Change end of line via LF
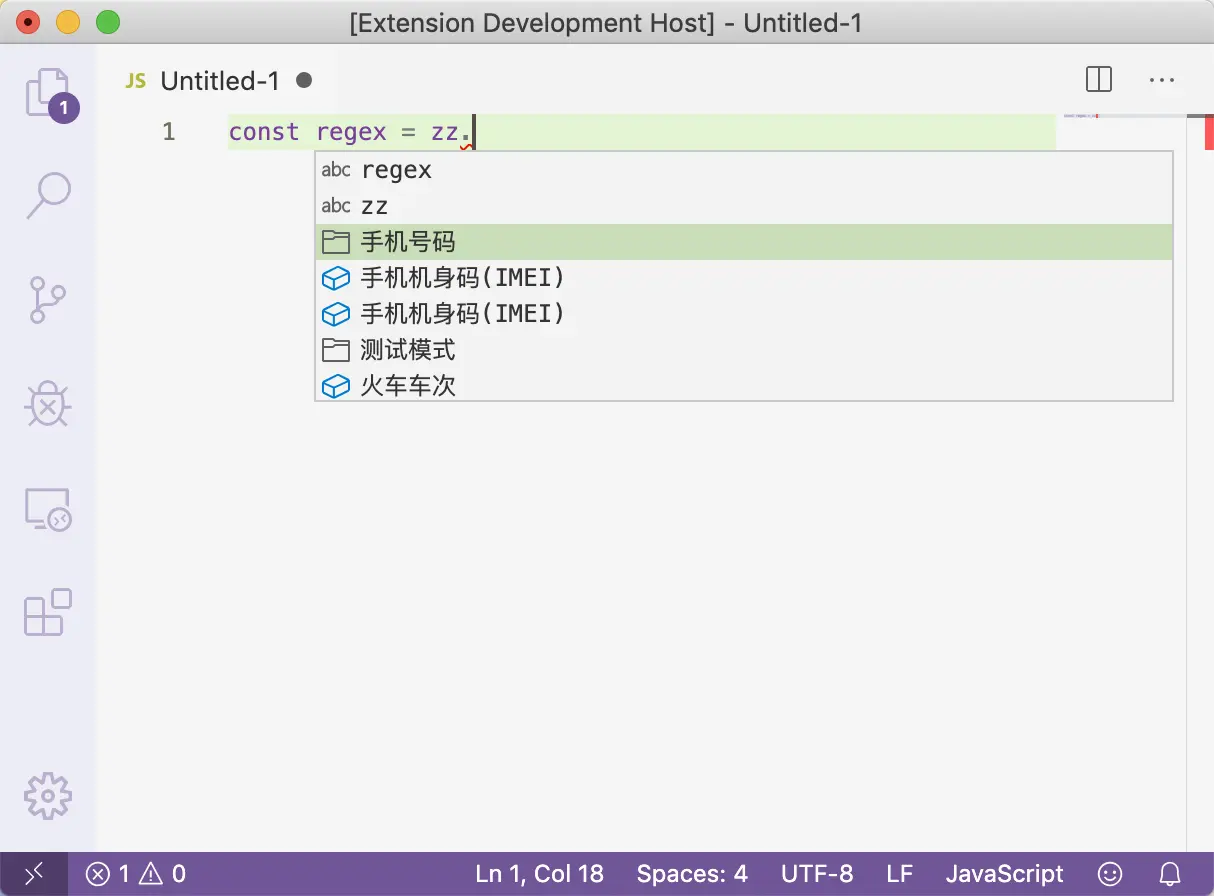The height and width of the screenshot is (896, 1214). [x=899, y=874]
